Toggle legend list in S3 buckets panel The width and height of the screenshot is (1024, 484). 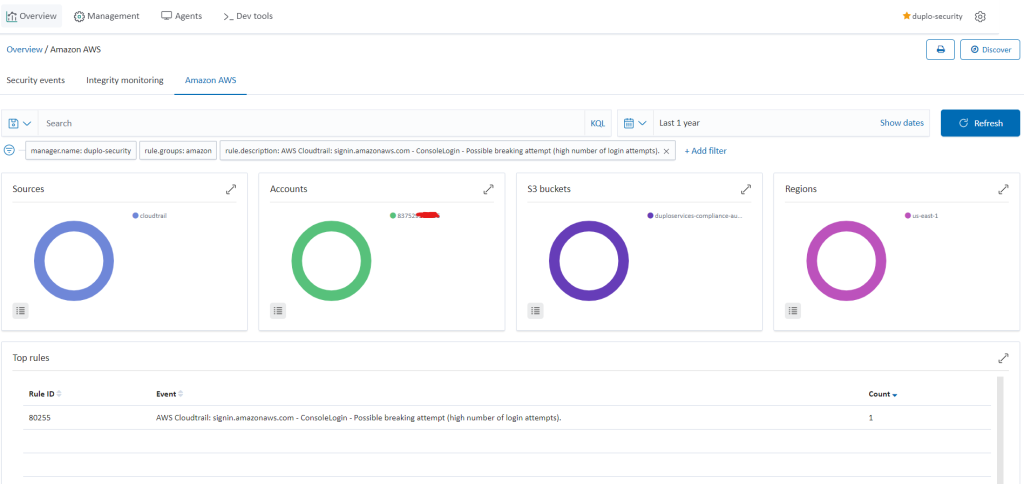[x=535, y=311]
